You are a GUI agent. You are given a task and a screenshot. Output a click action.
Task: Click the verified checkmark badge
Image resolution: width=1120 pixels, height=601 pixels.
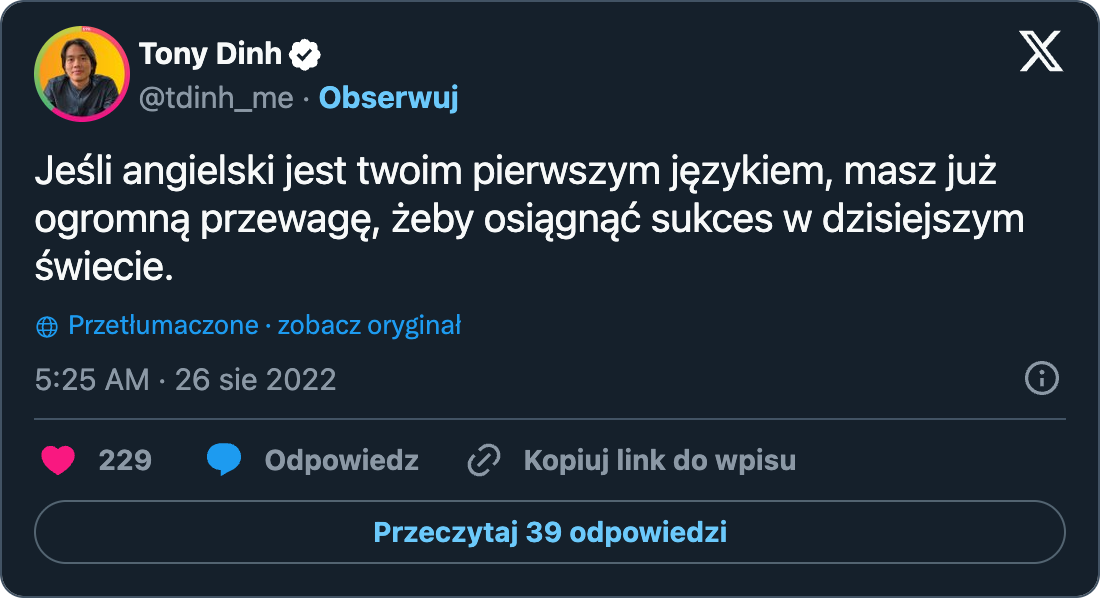pyautogui.click(x=305, y=54)
